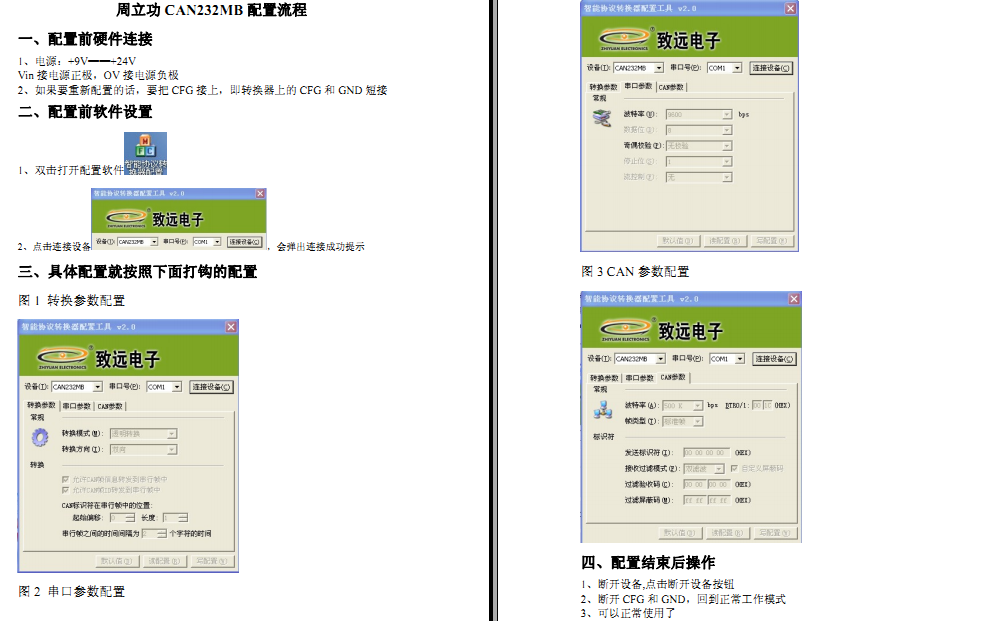Click 致远电子 logo in dialog with 9600 baud

(660, 40)
